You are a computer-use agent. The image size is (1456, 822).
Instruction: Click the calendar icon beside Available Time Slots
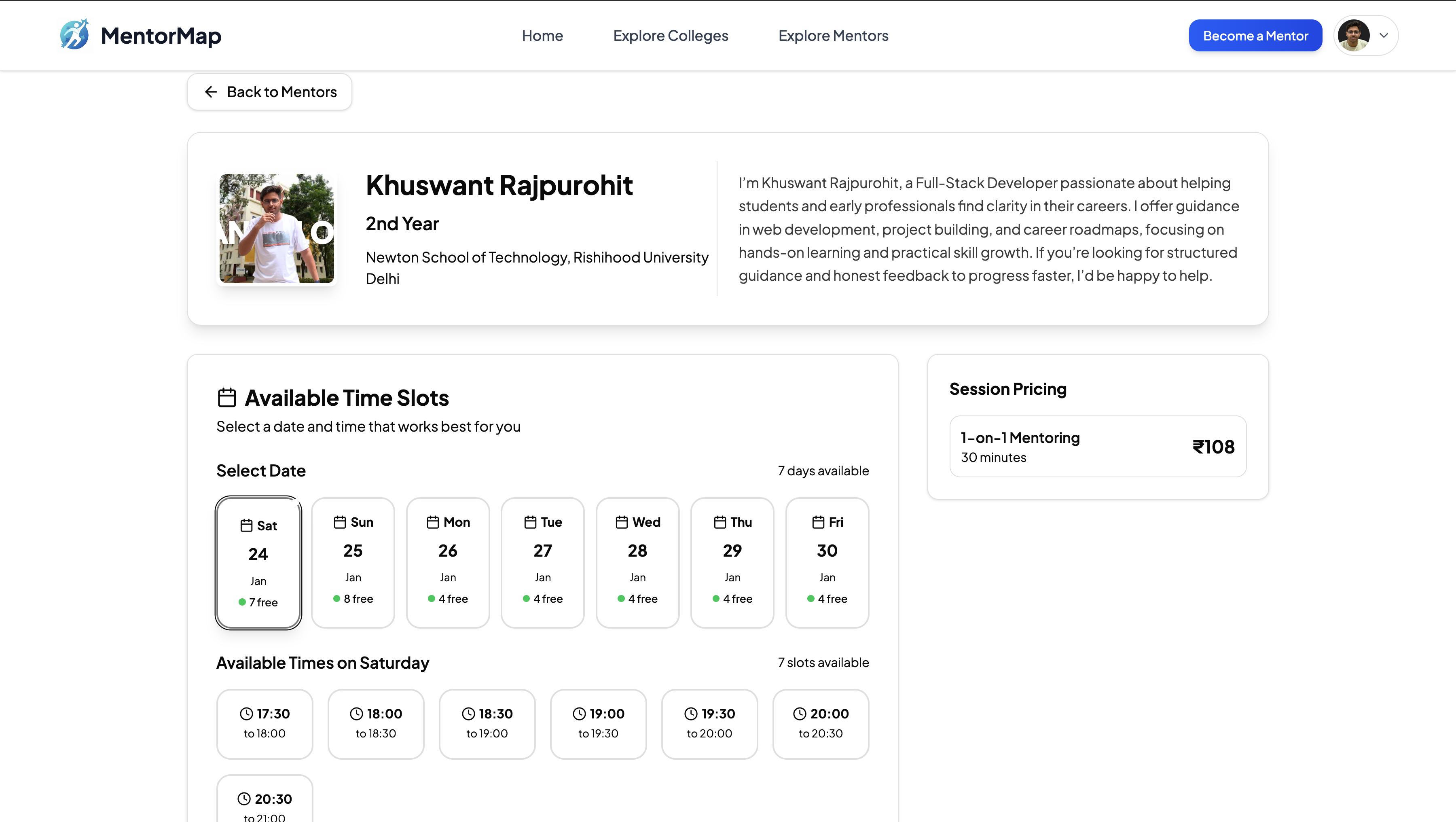point(226,397)
